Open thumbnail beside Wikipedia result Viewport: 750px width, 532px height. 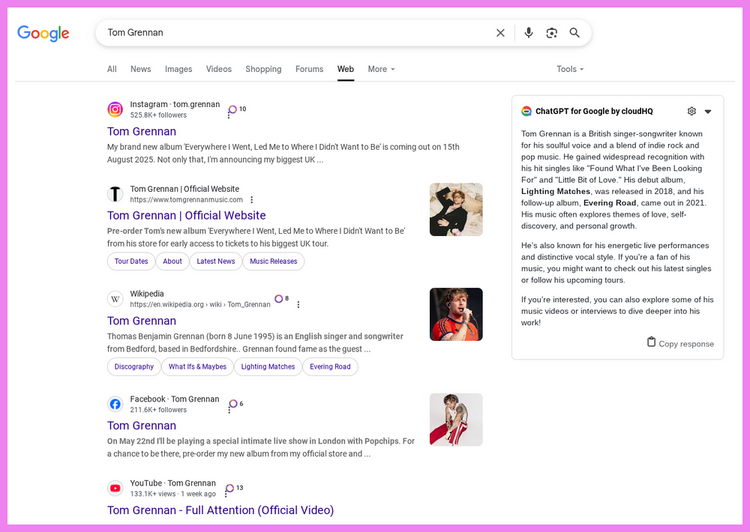coord(456,314)
